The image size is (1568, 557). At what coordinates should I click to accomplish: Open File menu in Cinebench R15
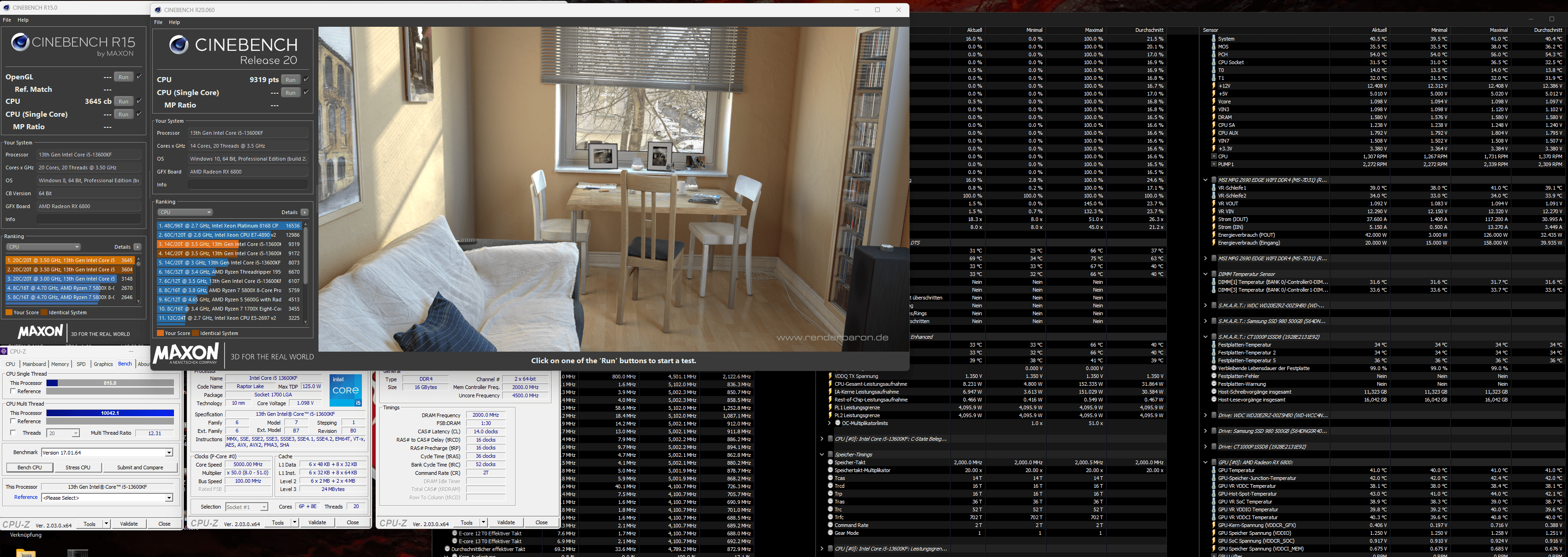7,20
